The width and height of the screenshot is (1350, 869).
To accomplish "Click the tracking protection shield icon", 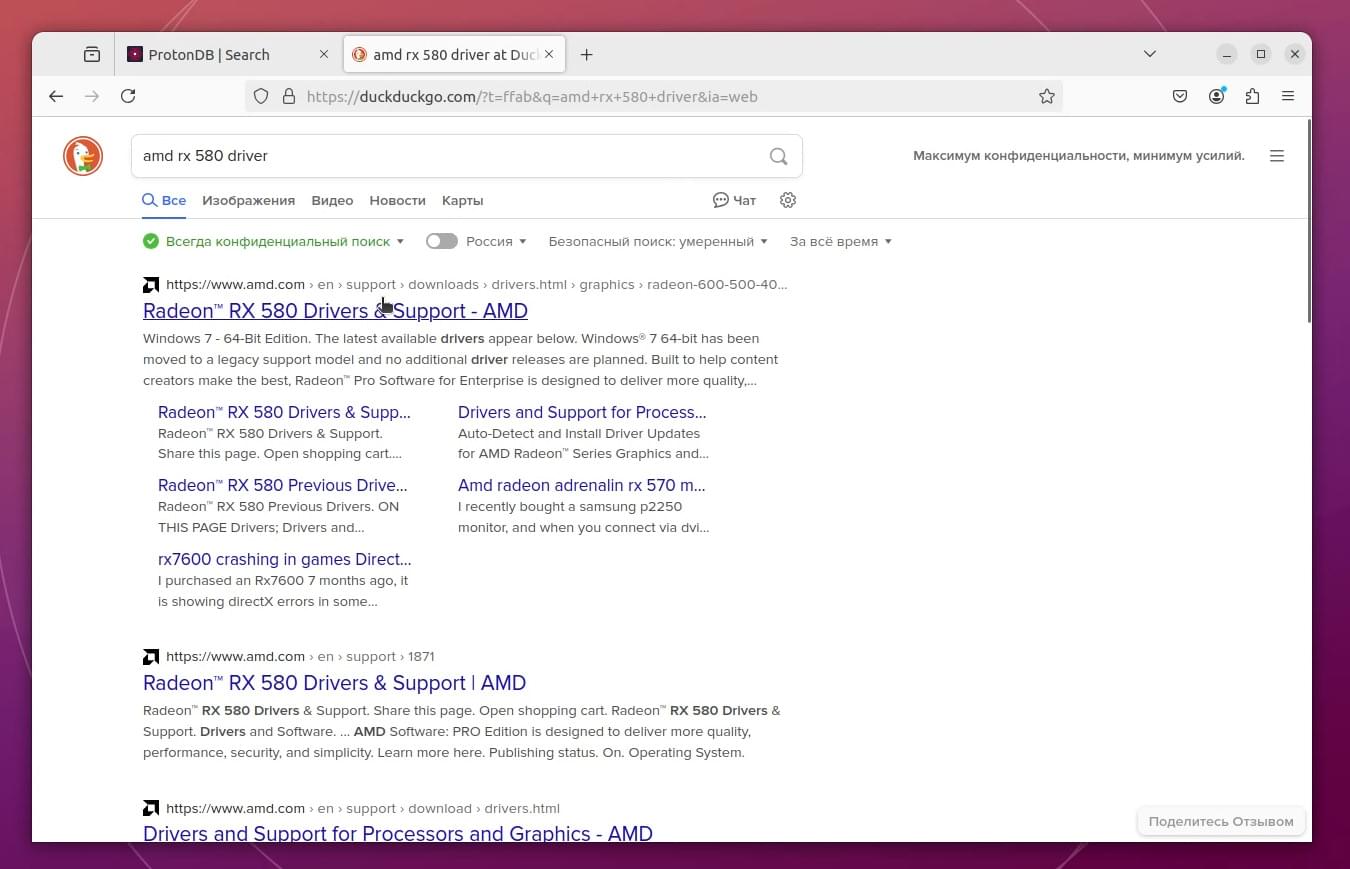I will point(261,97).
